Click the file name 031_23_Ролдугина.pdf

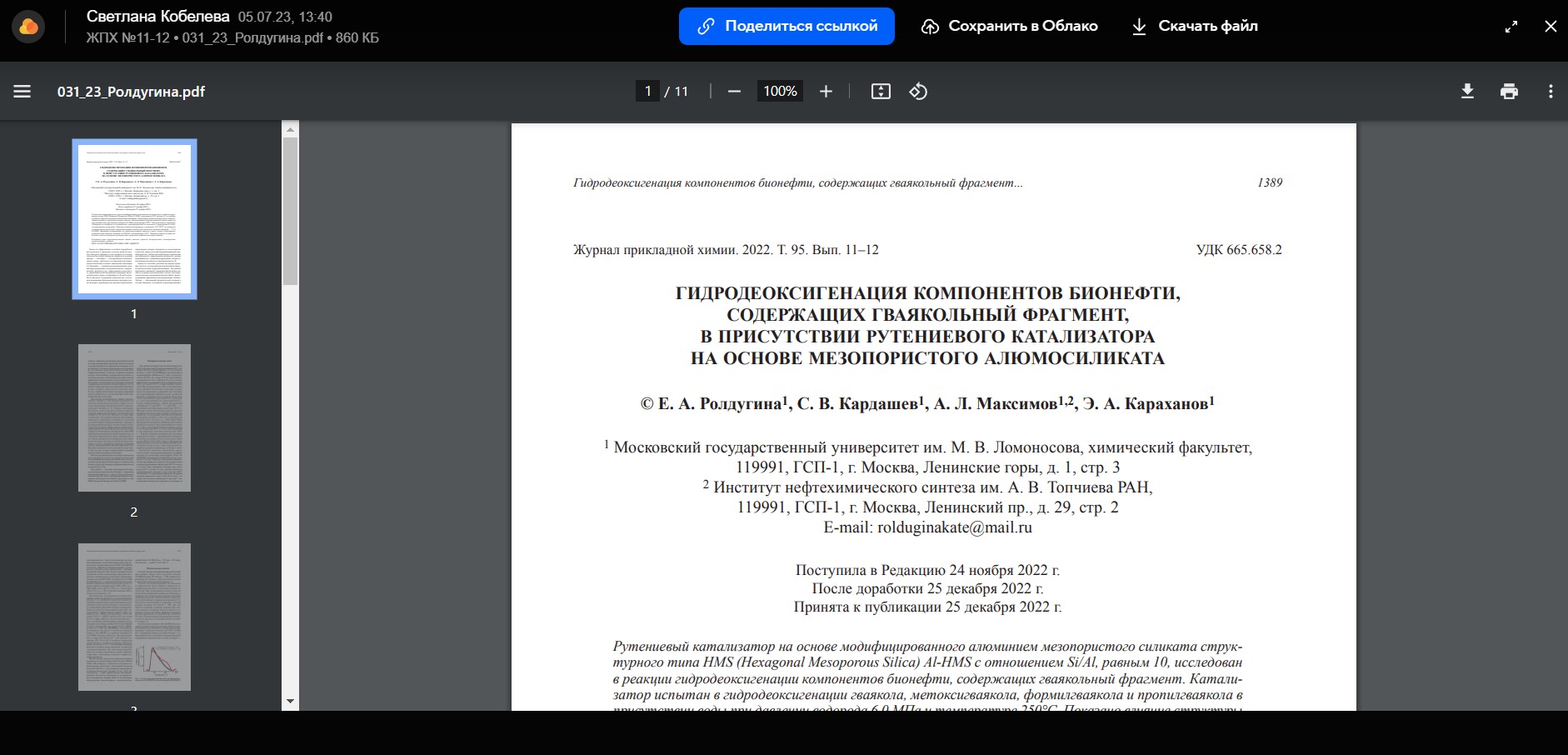click(x=131, y=92)
